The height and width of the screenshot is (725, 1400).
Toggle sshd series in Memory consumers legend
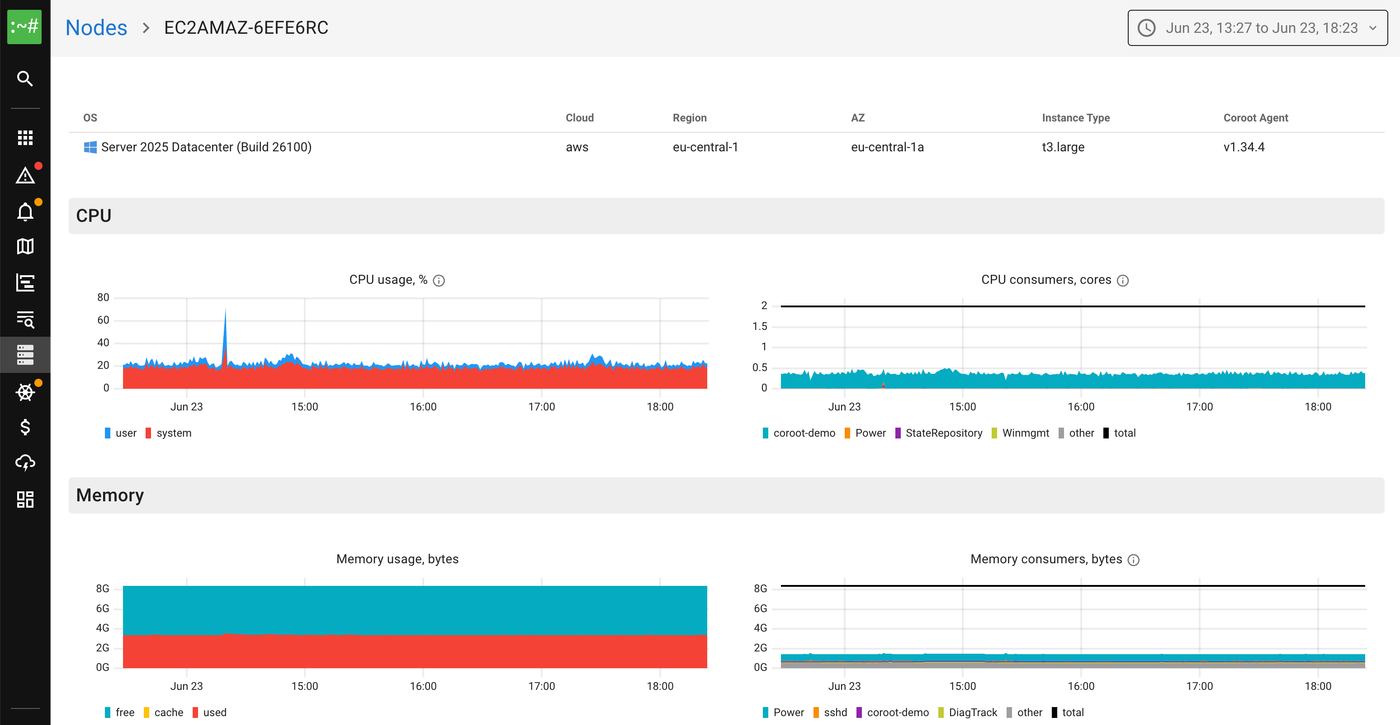830,713
